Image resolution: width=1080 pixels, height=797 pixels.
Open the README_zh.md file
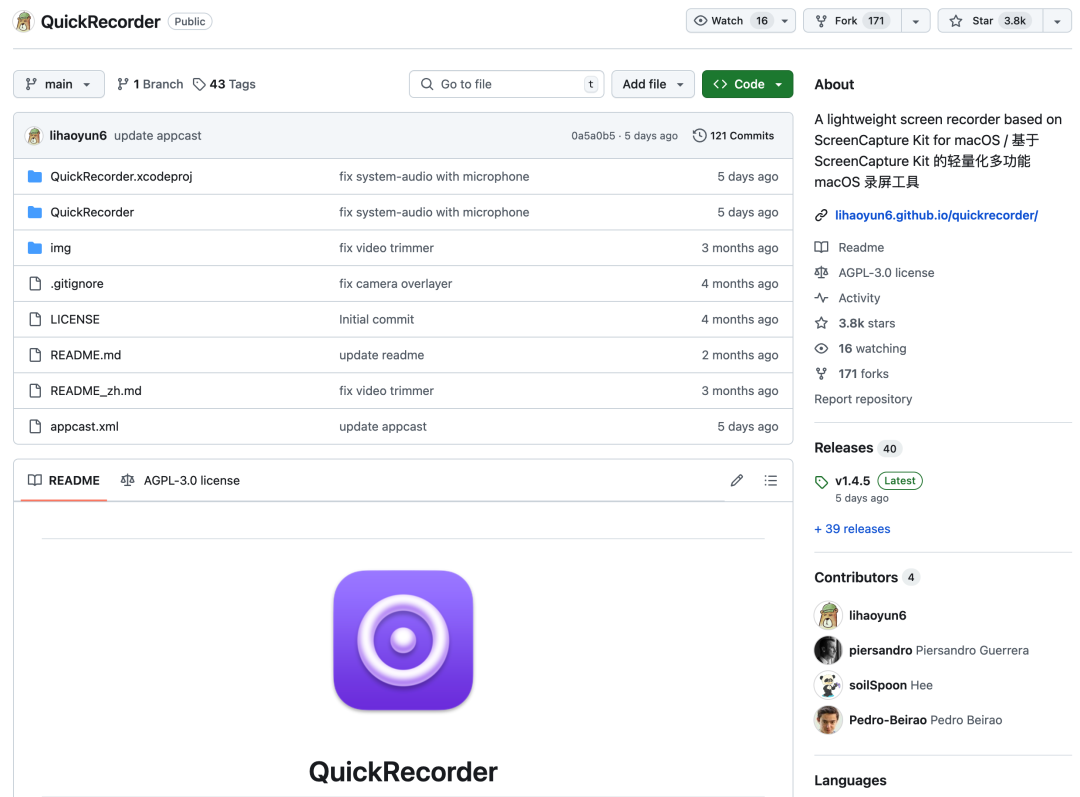tap(96, 391)
